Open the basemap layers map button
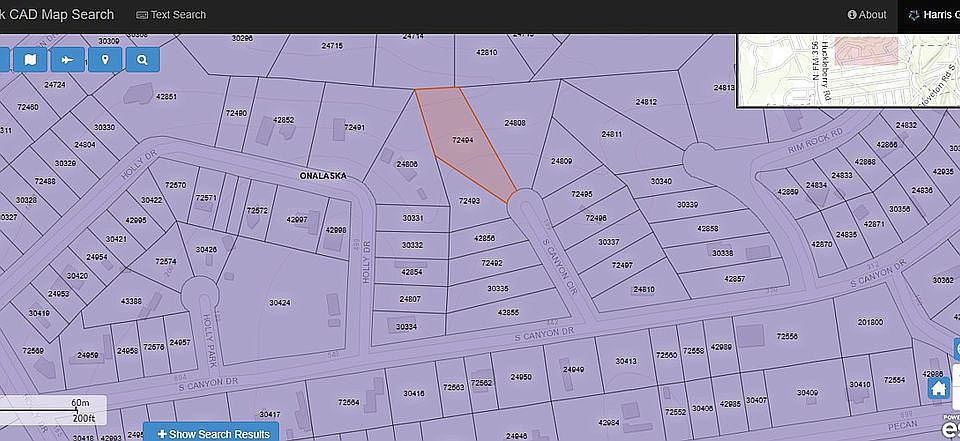The height and width of the screenshot is (441, 960). click(x=30, y=59)
